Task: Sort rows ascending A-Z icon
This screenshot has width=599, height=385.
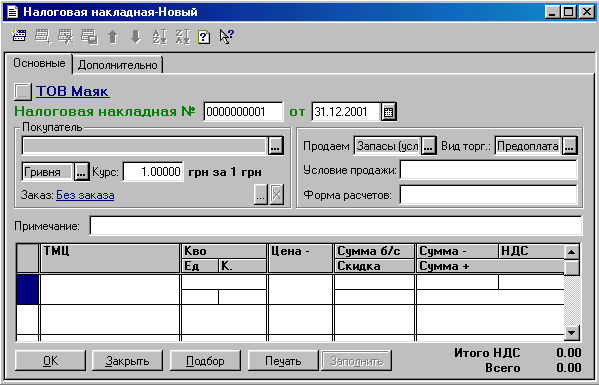Action: click(159, 37)
